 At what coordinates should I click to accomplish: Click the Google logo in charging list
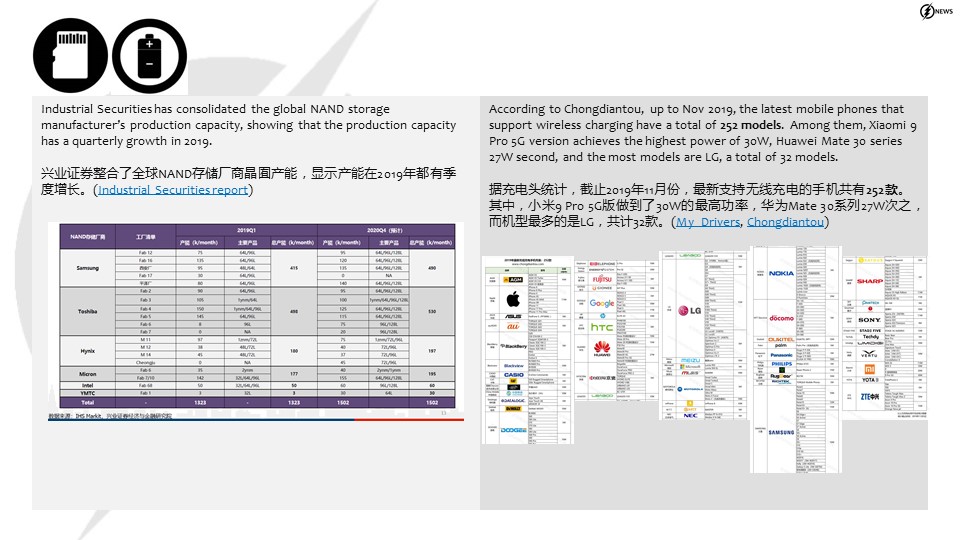(x=601, y=303)
